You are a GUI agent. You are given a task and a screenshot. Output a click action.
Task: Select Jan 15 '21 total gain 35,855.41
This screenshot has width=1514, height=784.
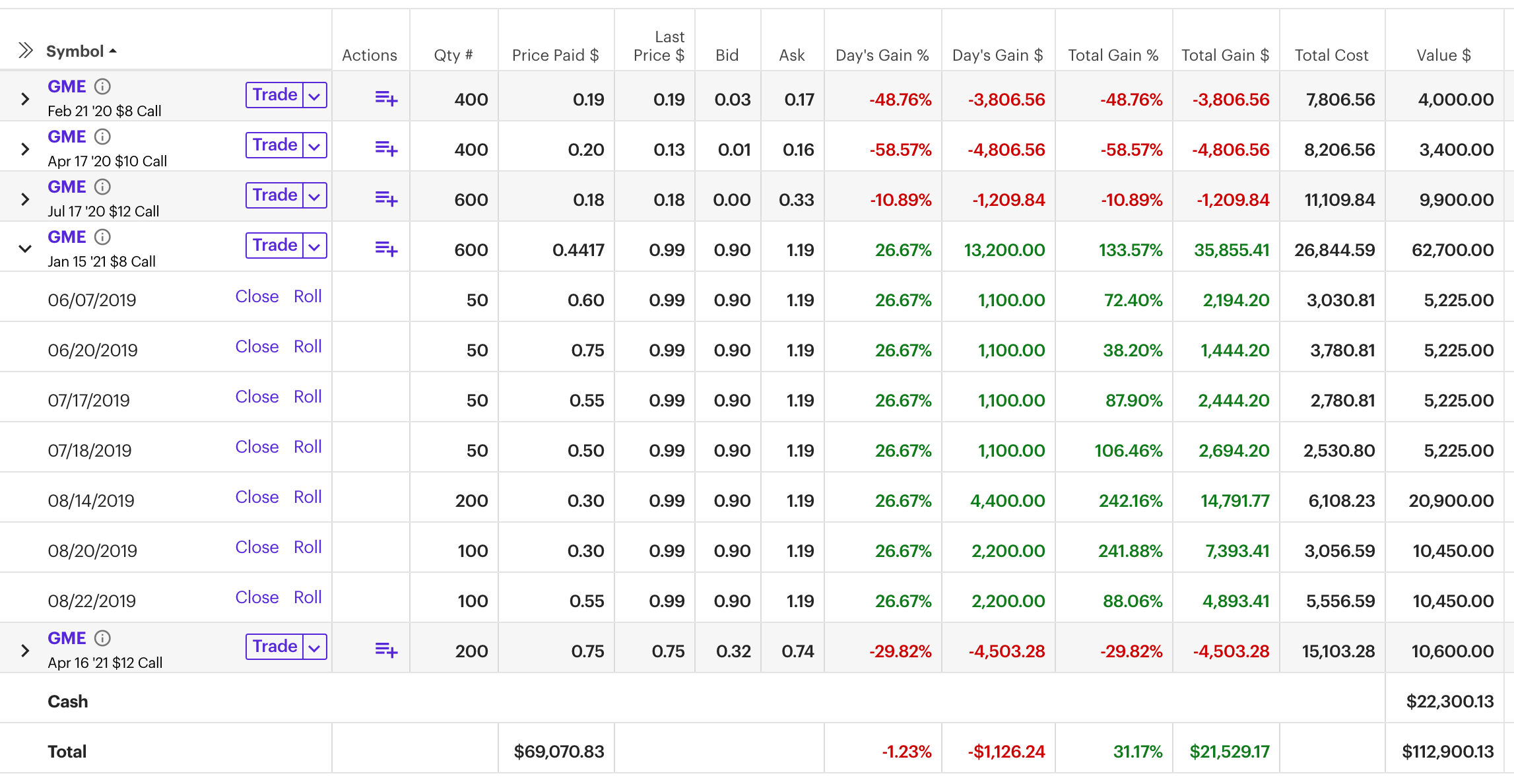pos(1232,249)
